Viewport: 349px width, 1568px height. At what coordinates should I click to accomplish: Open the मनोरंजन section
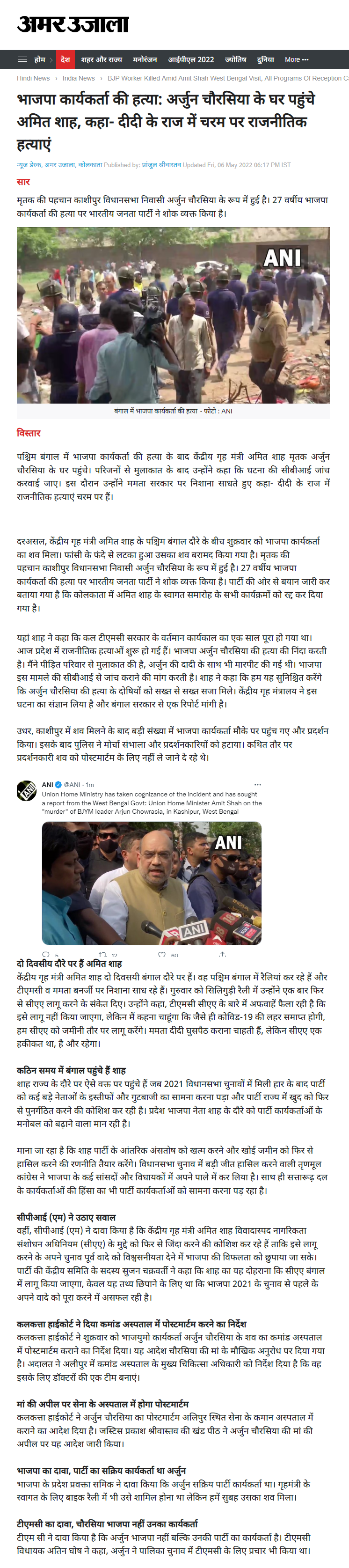[145, 59]
